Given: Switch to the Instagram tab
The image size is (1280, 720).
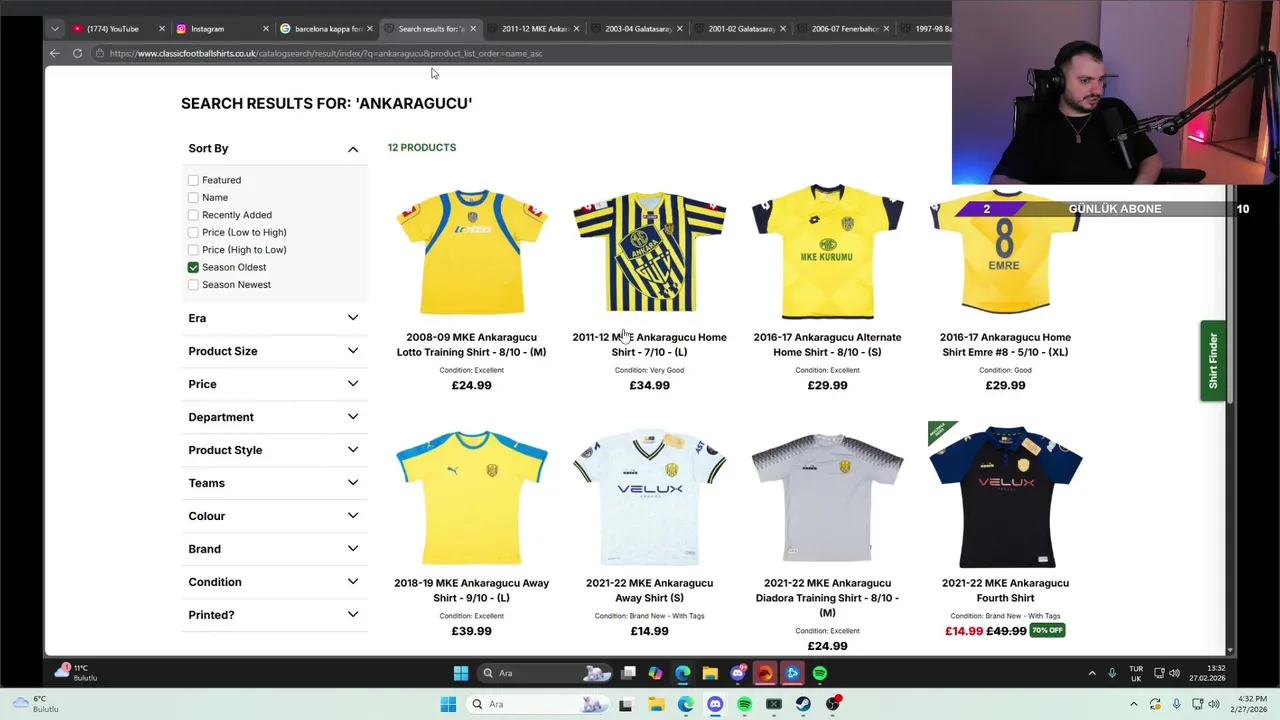Looking at the screenshot, I should coord(208,29).
